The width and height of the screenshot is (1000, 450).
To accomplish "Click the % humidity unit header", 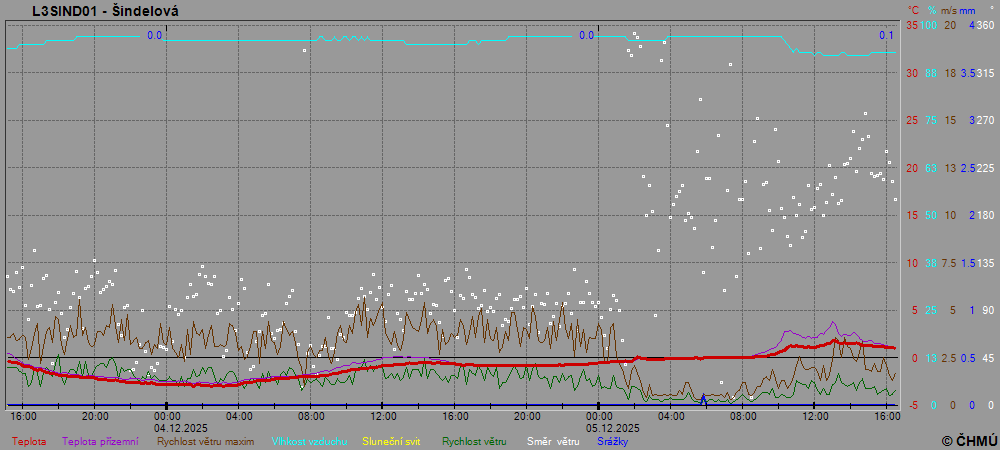I will (931, 9).
